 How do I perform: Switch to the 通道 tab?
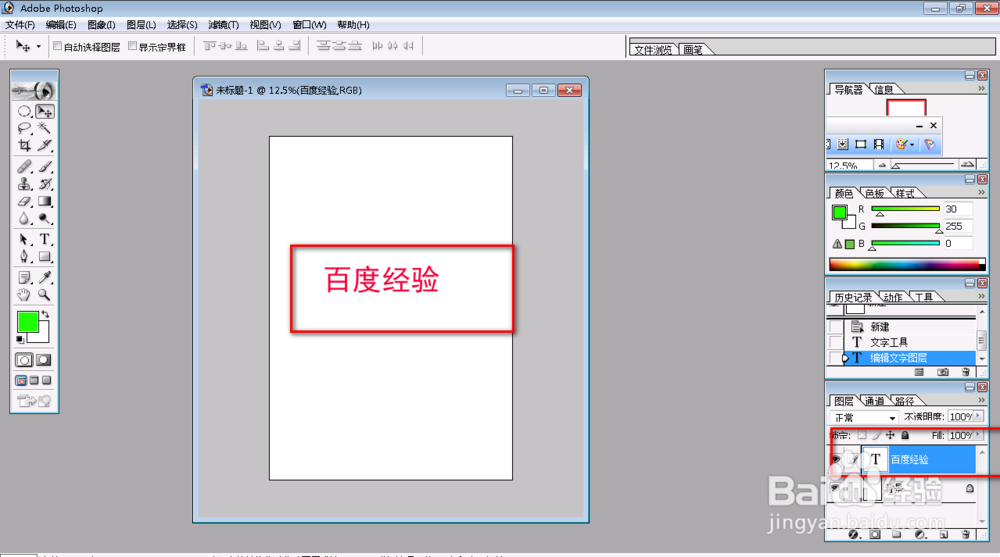point(874,401)
